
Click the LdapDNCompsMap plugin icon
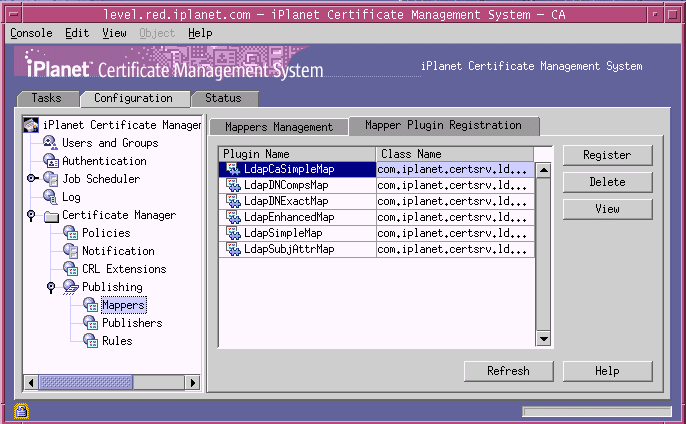point(233,185)
